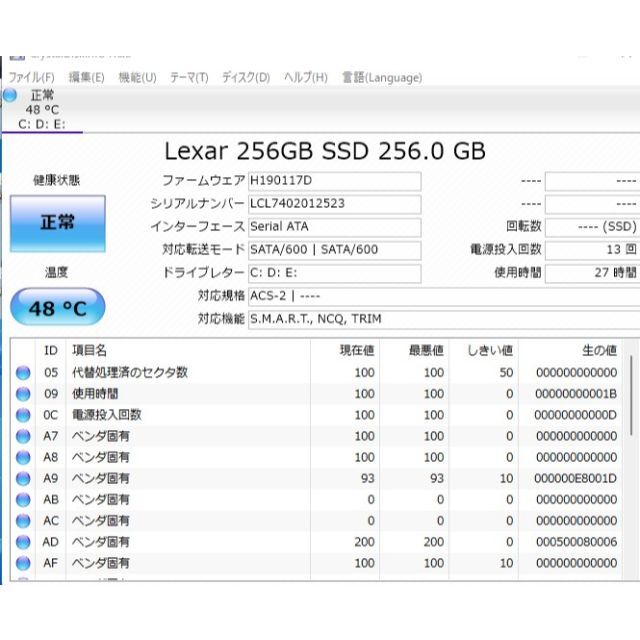Select the 電源投入回数 attribute in row 0C
The image size is (640, 640).
click(107, 415)
